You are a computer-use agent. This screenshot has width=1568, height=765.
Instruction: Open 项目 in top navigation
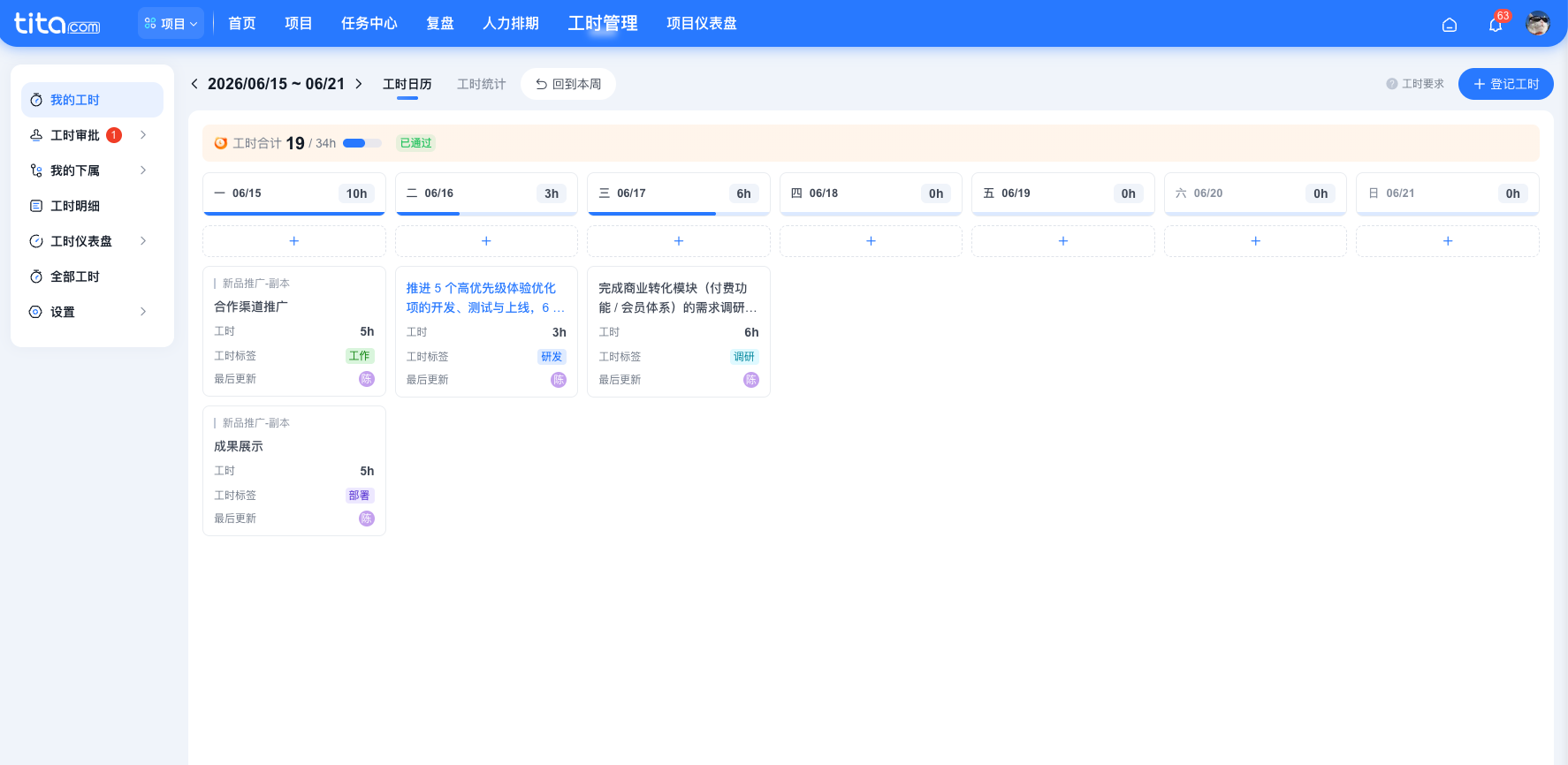[x=299, y=24]
